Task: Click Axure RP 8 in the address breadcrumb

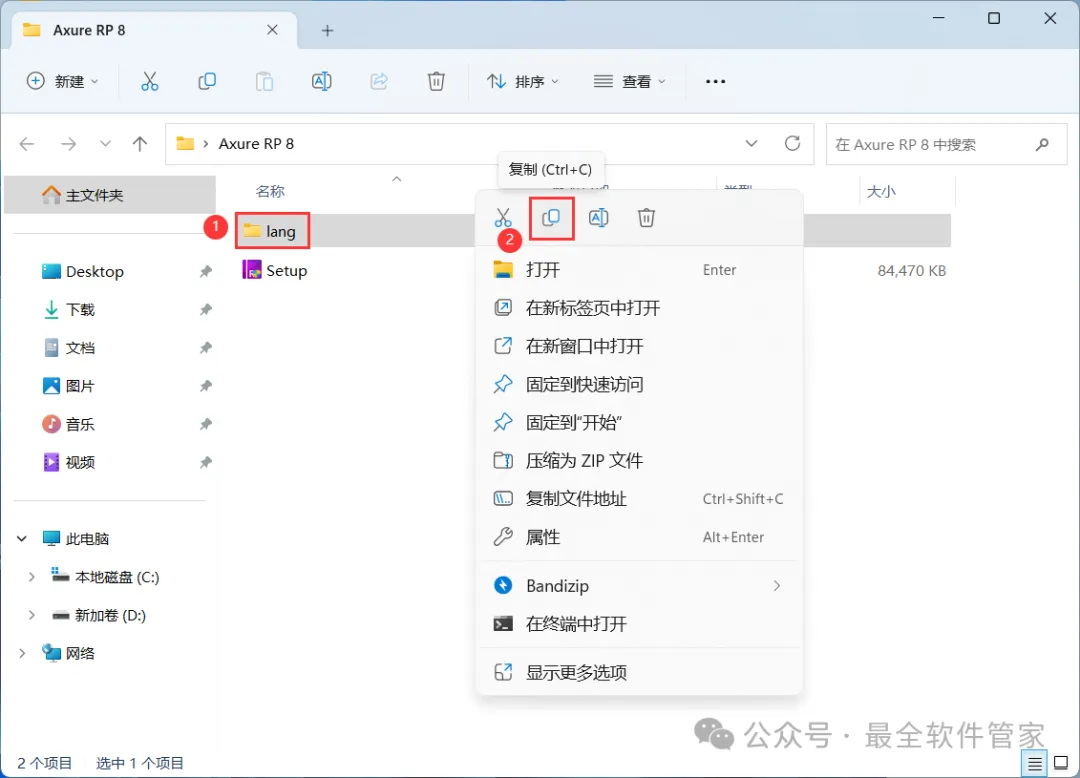Action: click(256, 143)
